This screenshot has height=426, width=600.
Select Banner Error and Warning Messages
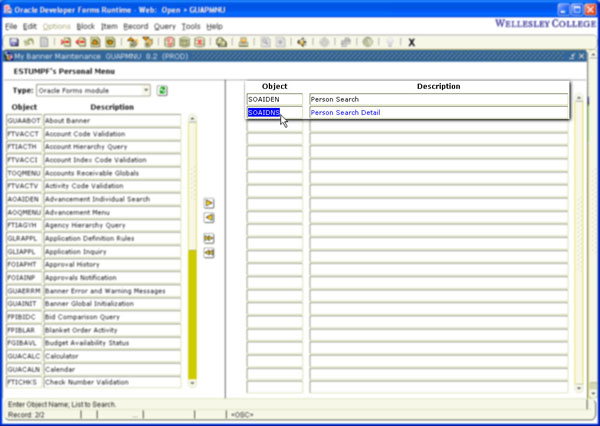93,291
